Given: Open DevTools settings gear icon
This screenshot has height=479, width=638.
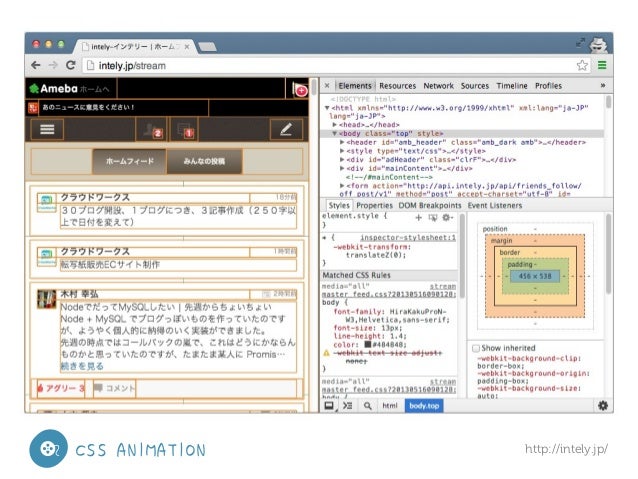Looking at the screenshot, I should coord(603,405).
